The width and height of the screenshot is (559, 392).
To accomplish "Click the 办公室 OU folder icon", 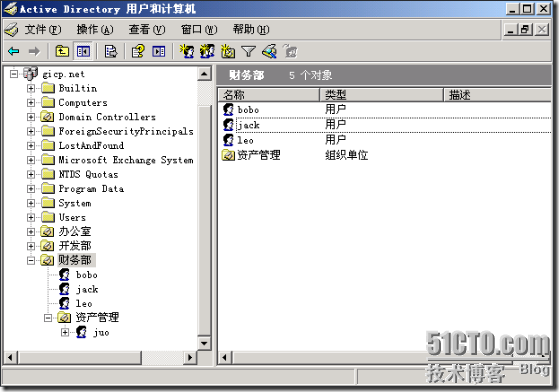I will point(47,231).
